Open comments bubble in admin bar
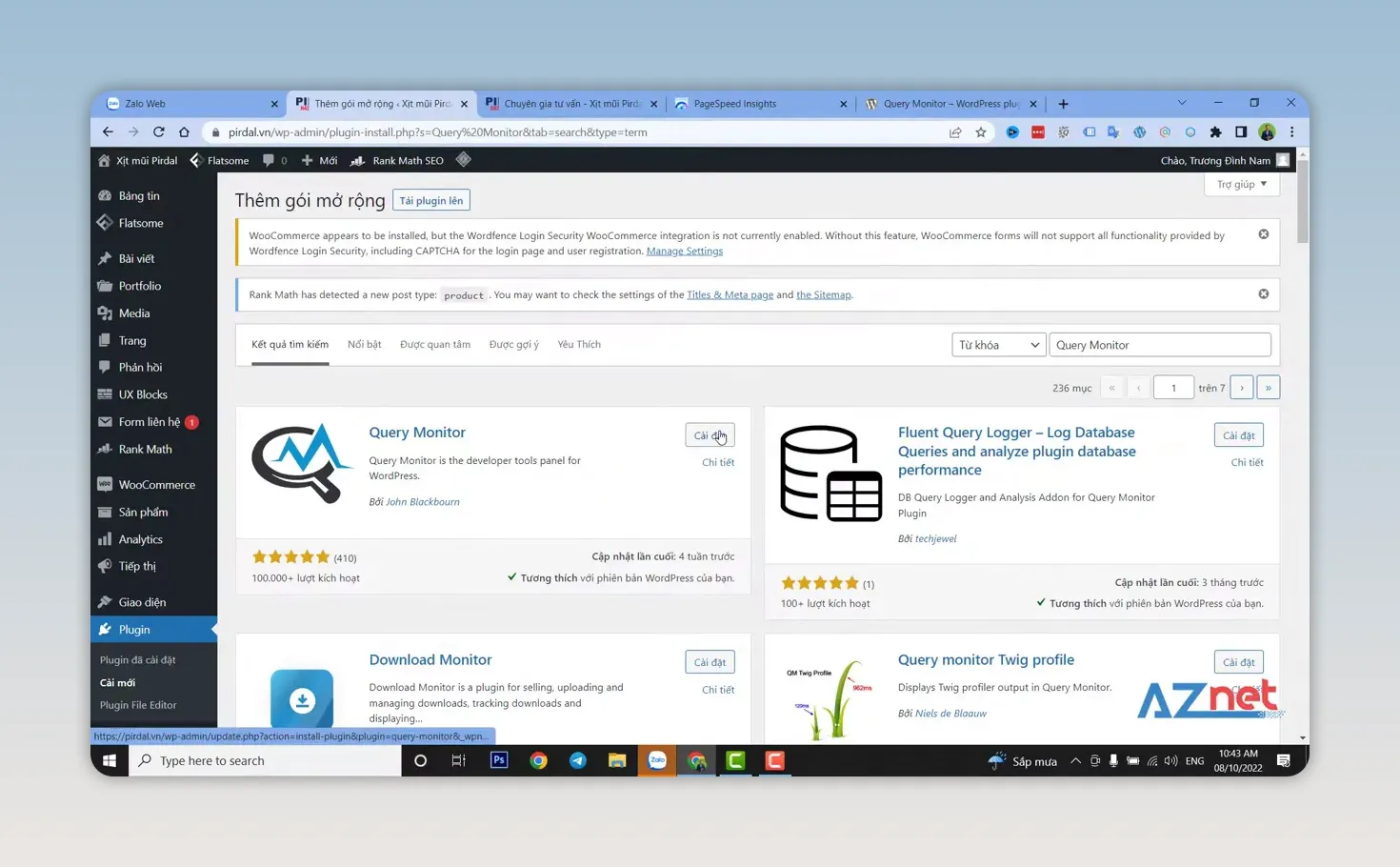This screenshot has width=1400, height=867. tap(274, 160)
